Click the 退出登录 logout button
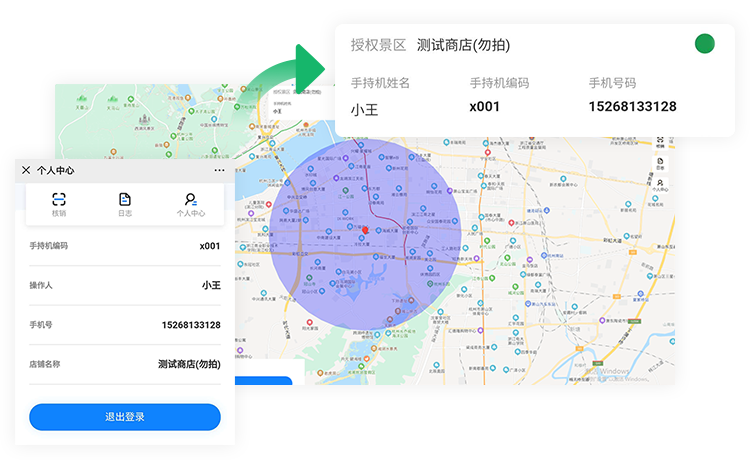The height and width of the screenshot is (470, 750). pyautogui.click(x=125, y=417)
